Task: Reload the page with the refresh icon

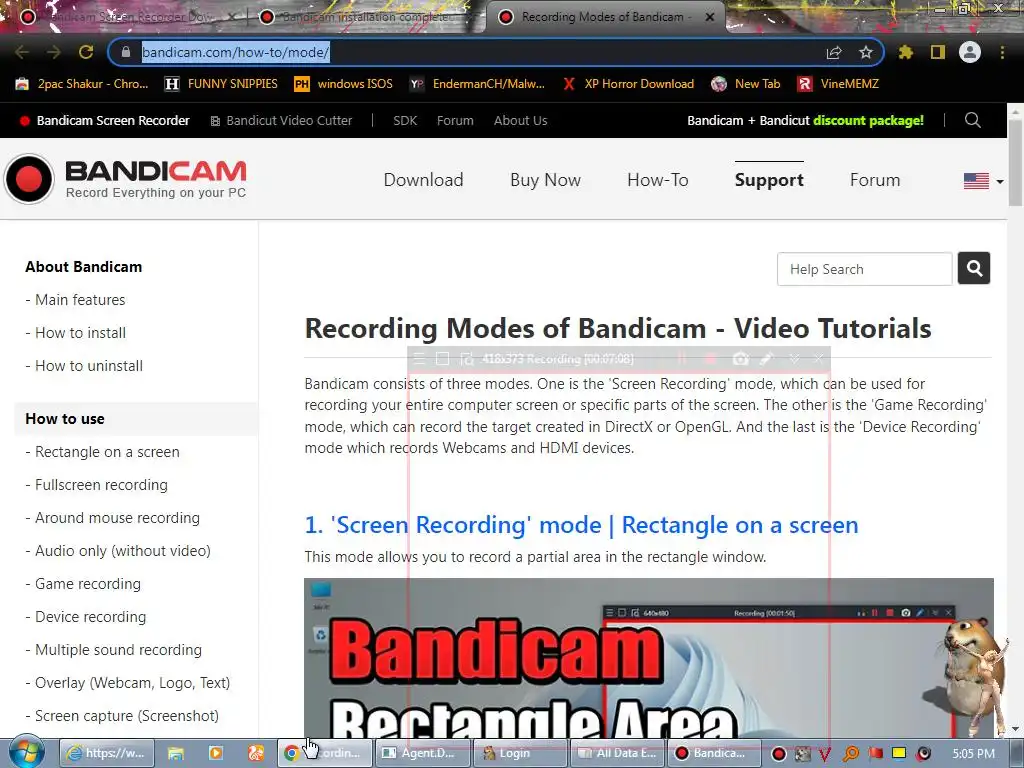Action: click(x=86, y=52)
